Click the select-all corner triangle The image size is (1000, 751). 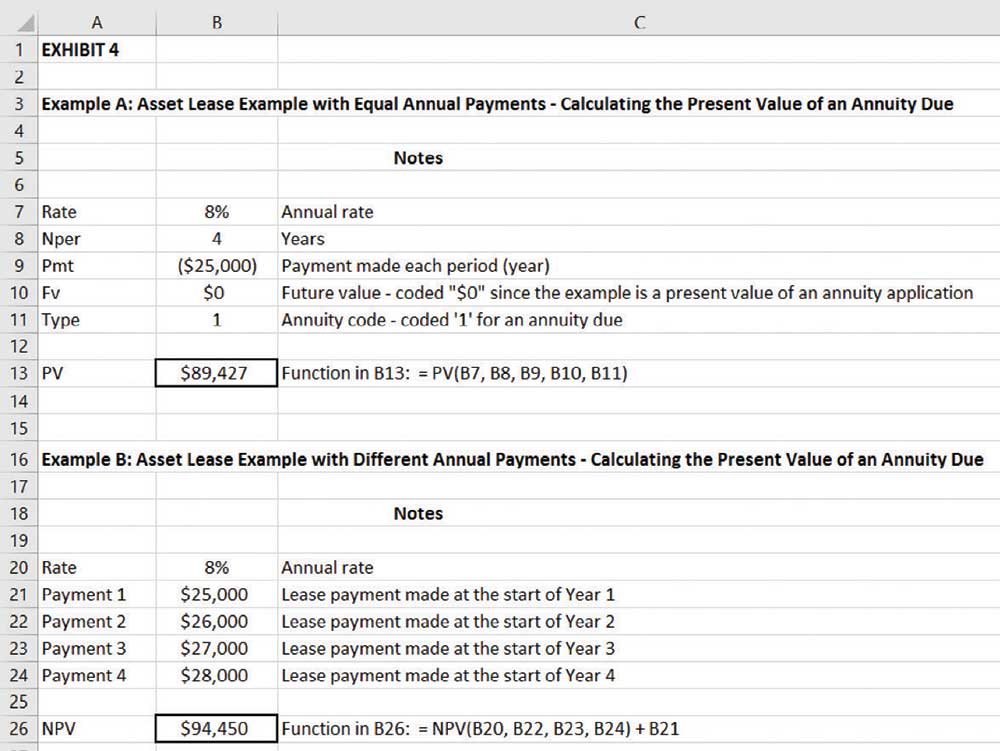25,24
